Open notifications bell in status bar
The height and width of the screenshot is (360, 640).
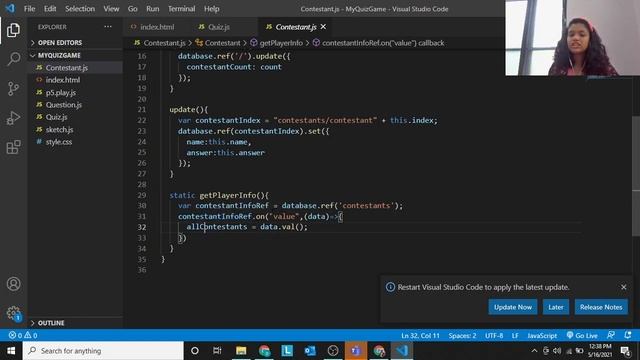(628, 335)
